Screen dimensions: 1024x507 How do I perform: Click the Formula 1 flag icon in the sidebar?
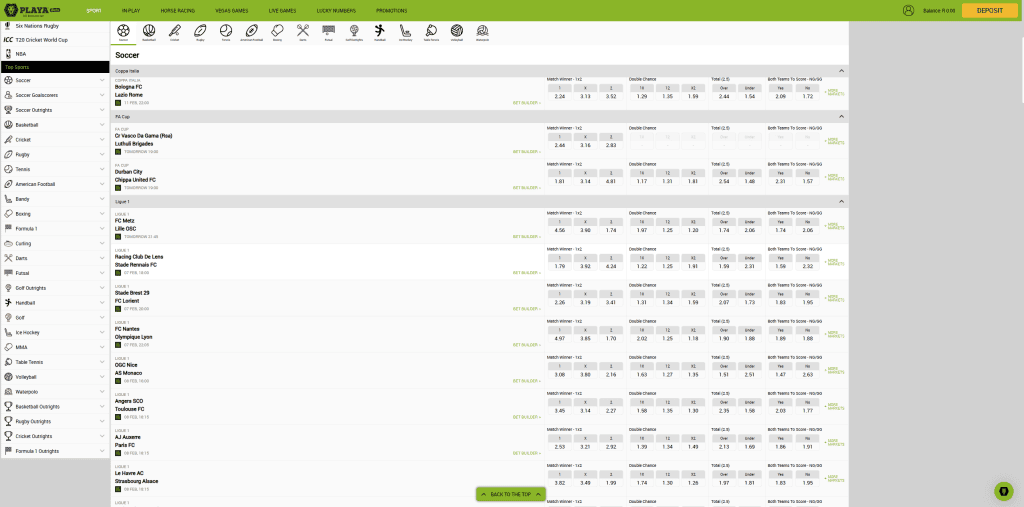(8, 229)
